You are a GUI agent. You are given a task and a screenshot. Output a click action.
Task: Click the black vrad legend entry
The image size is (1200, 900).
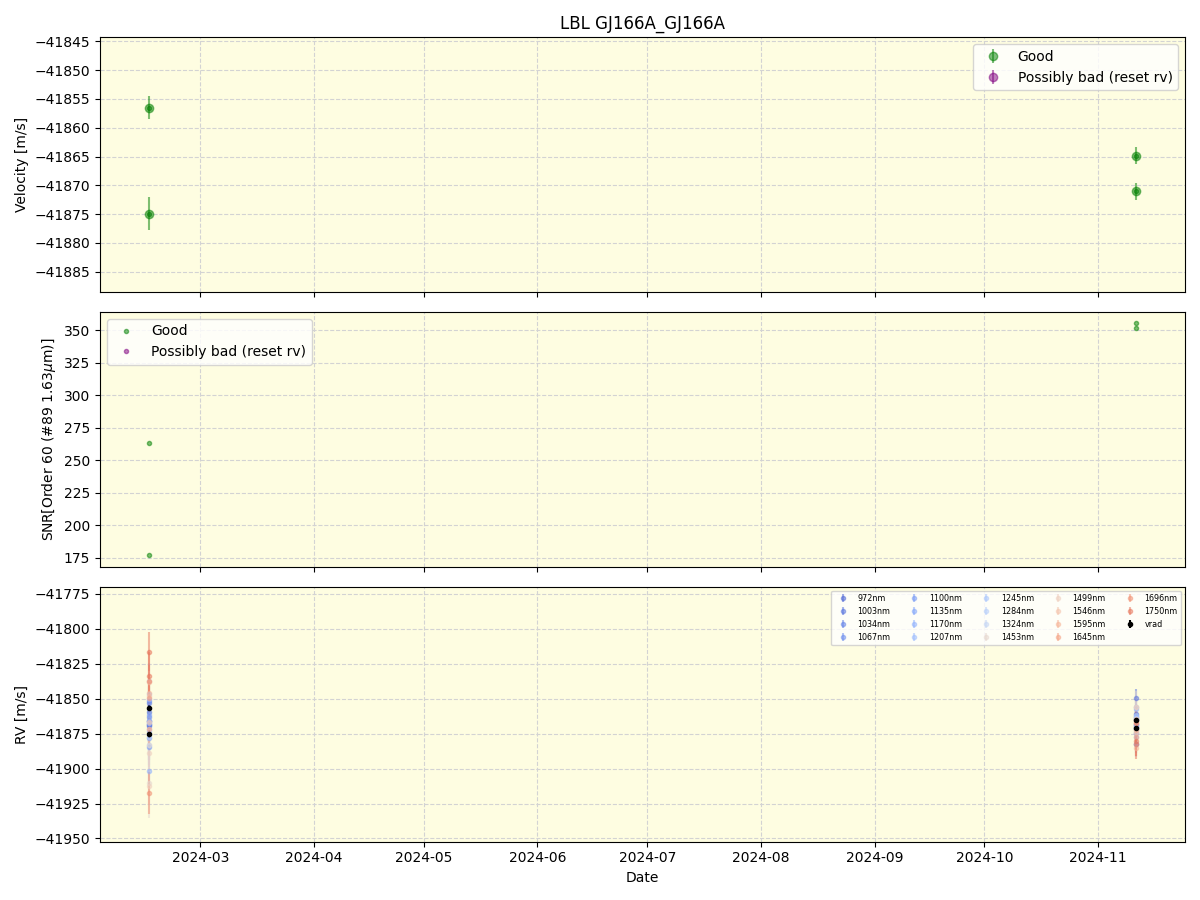pos(1145,624)
